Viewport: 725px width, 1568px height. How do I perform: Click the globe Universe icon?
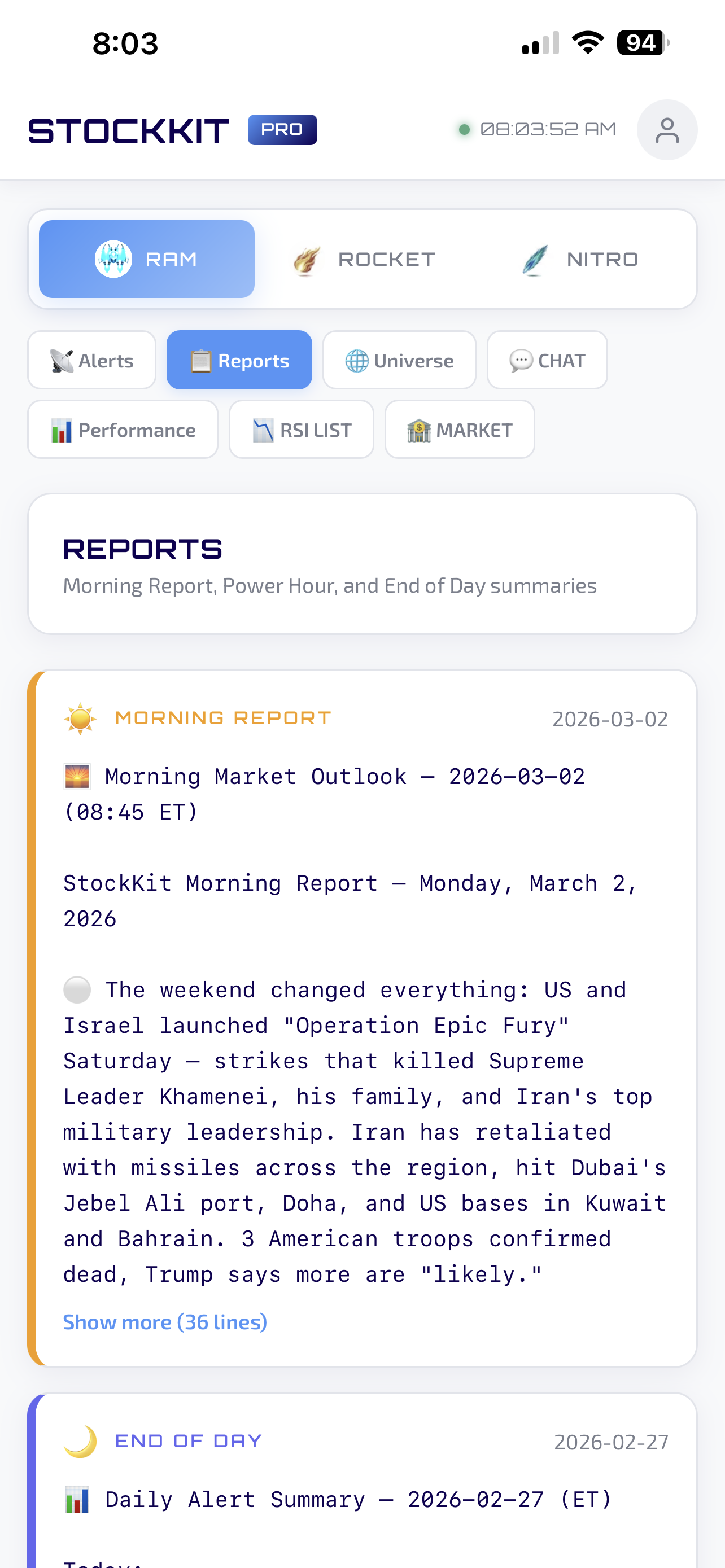[x=357, y=360]
